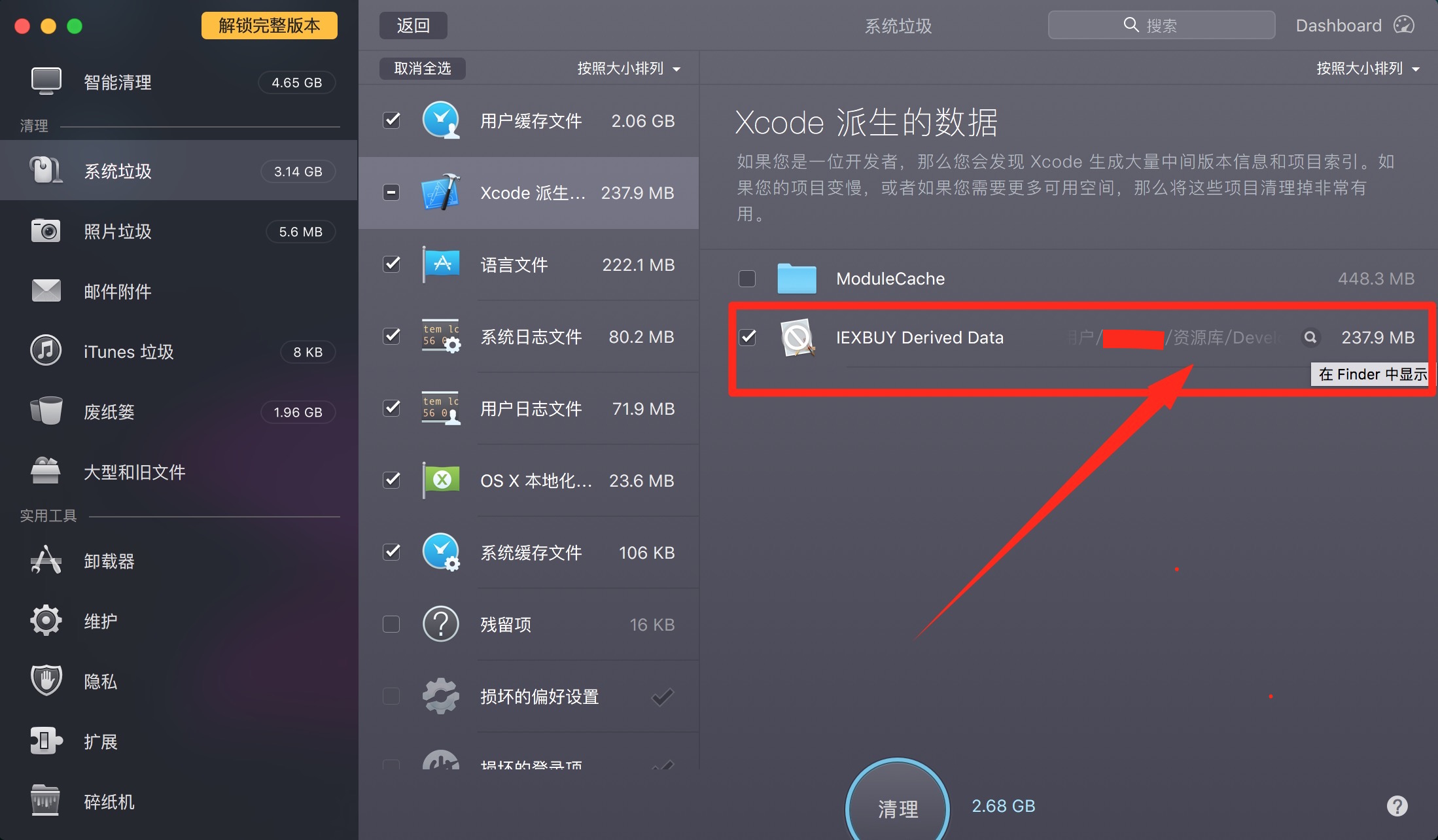This screenshot has width=1438, height=840.
Task: Check the ModuleCache checkbox
Action: (747, 279)
